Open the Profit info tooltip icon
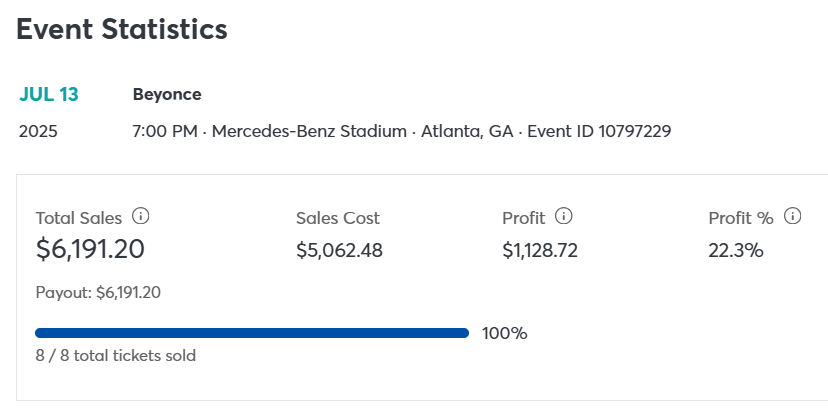The width and height of the screenshot is (828, 419). point(563,216)
